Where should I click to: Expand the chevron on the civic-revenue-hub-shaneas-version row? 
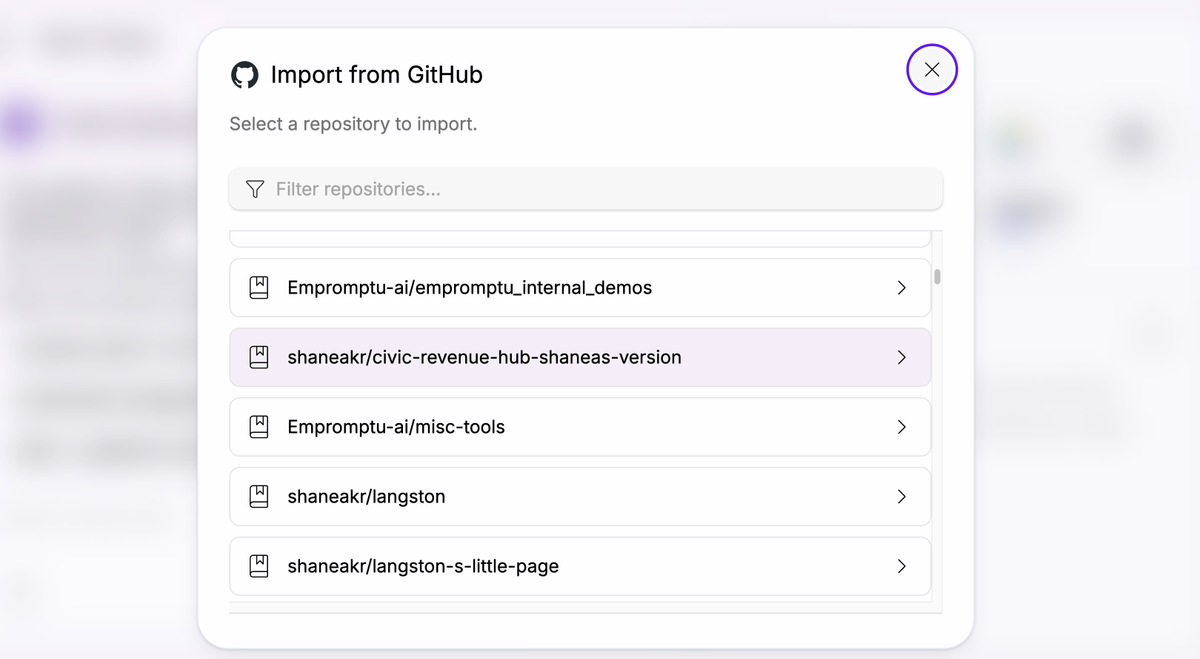pos(901,357)
